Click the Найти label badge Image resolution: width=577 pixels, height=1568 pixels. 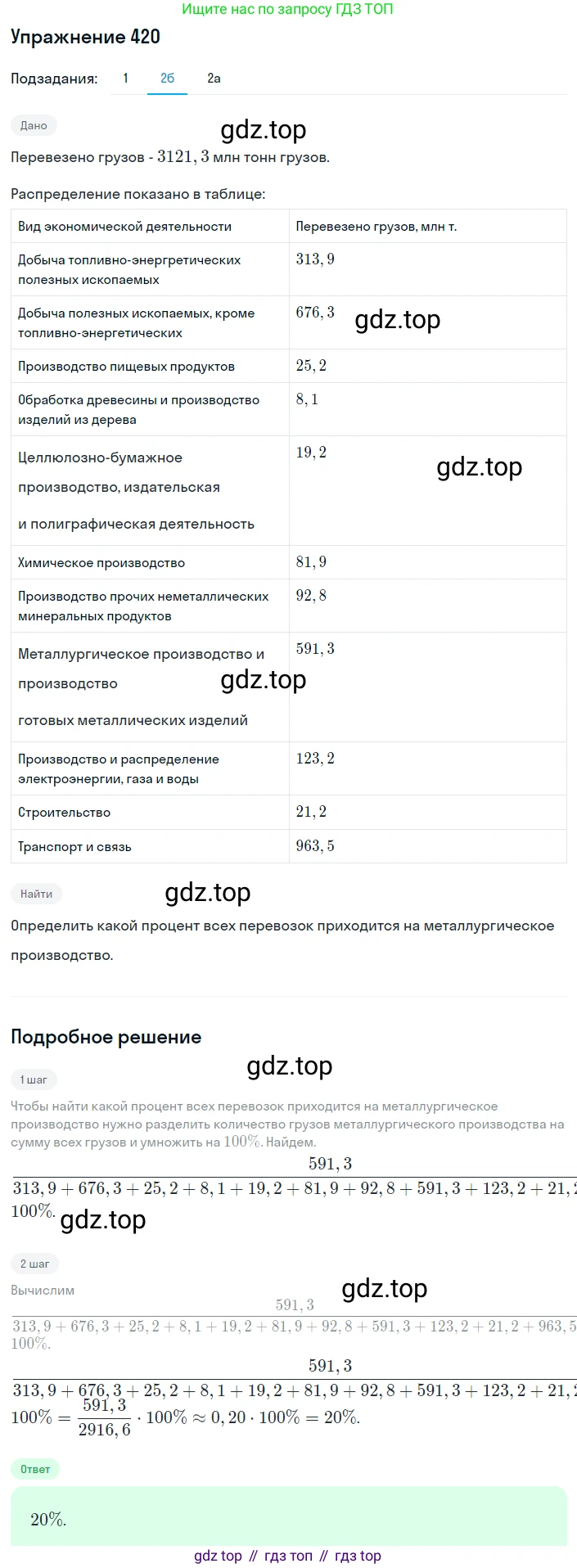[37, 894]
